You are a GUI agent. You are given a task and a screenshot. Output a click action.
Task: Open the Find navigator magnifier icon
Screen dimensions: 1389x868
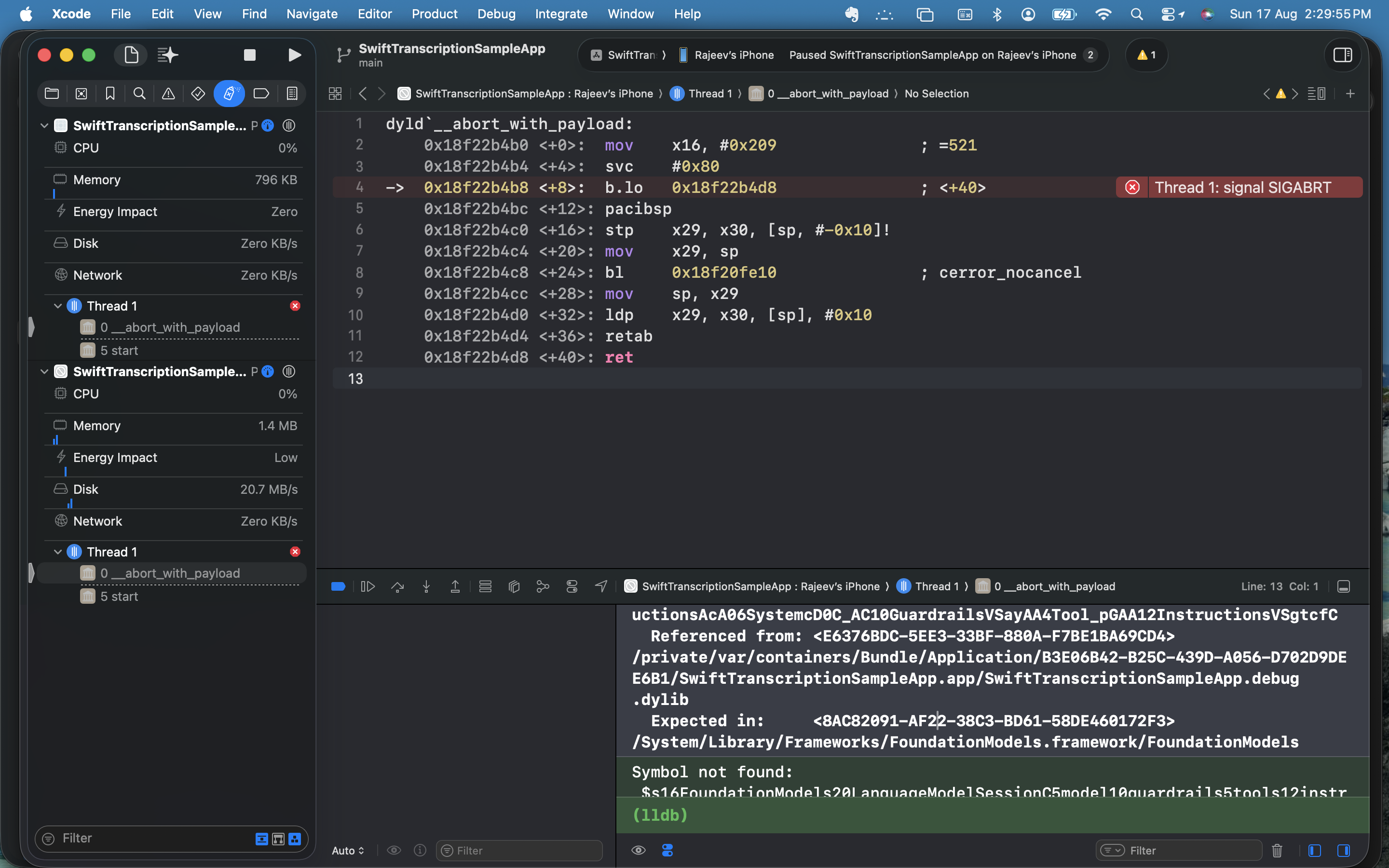click(x=139, y=94)
